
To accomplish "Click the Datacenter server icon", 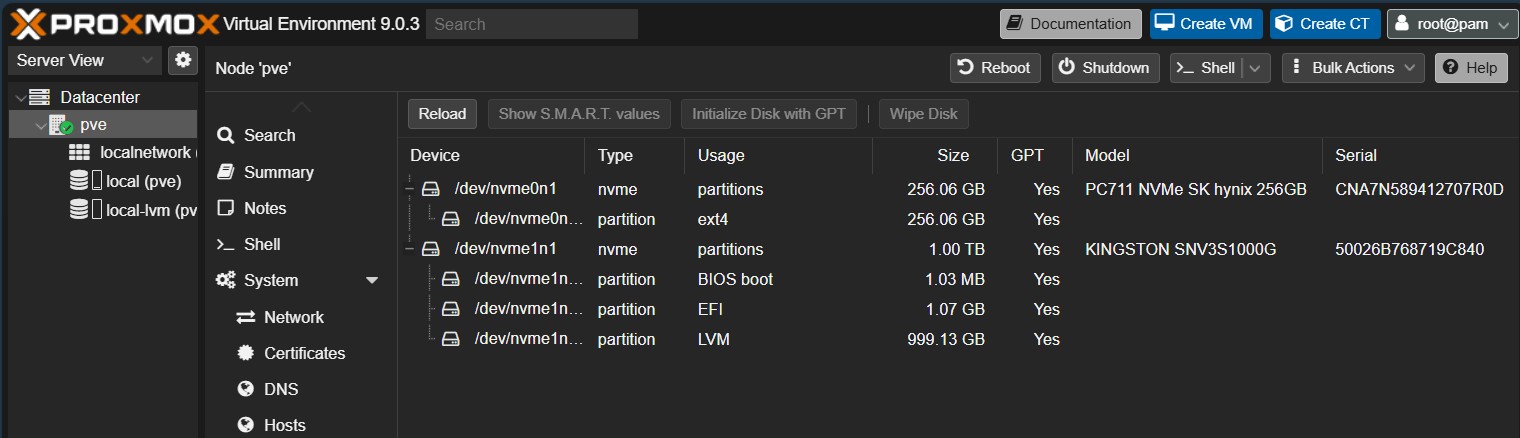I will [39, 97].
